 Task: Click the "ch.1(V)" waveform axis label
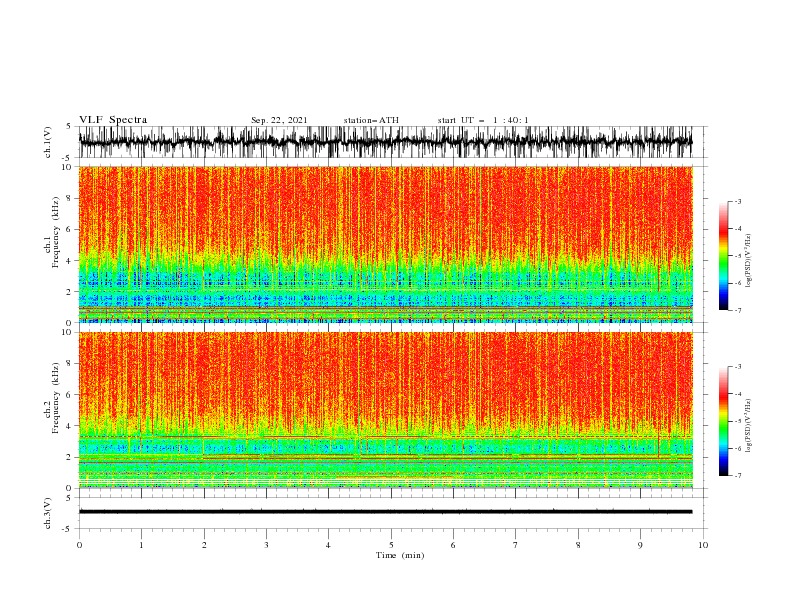coord(48,142)
